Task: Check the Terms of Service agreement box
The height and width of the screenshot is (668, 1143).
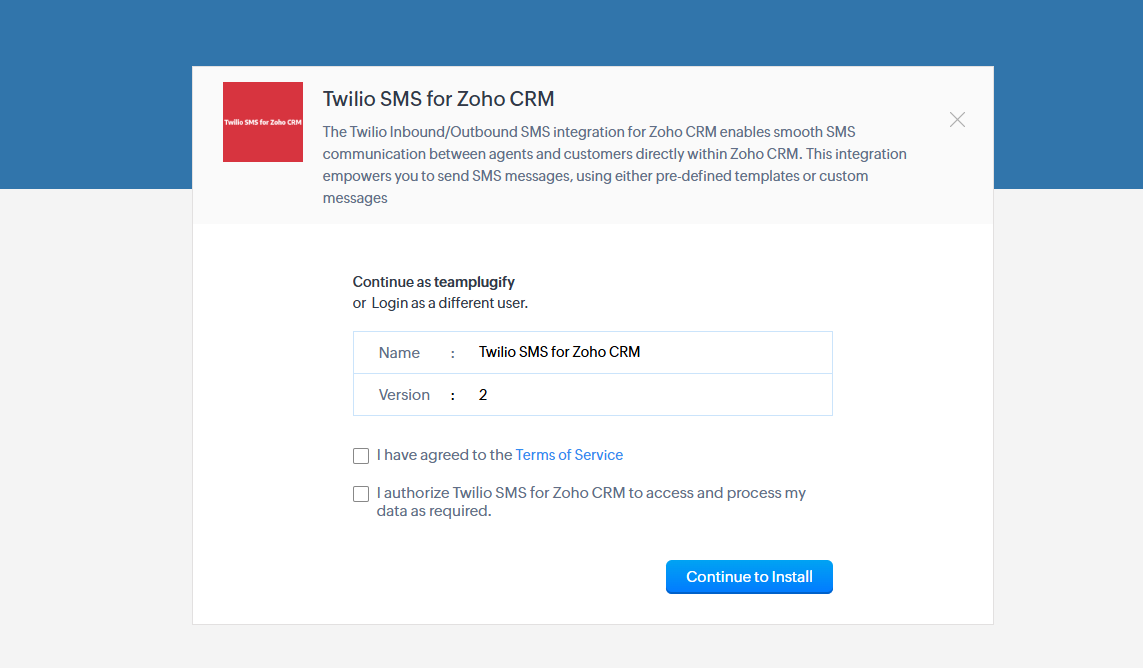Action: coord(361,456)
